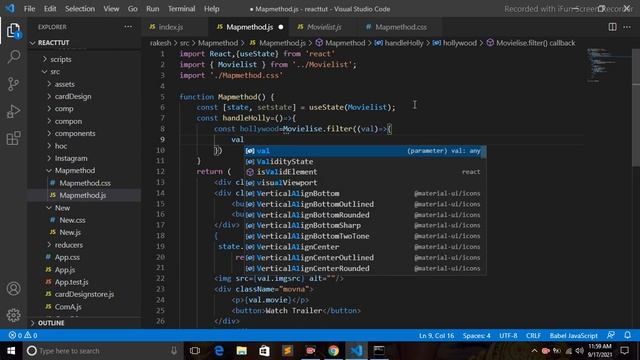Click errors and warnings status indicator
This screenshot has height=360, width=640.
23,336
